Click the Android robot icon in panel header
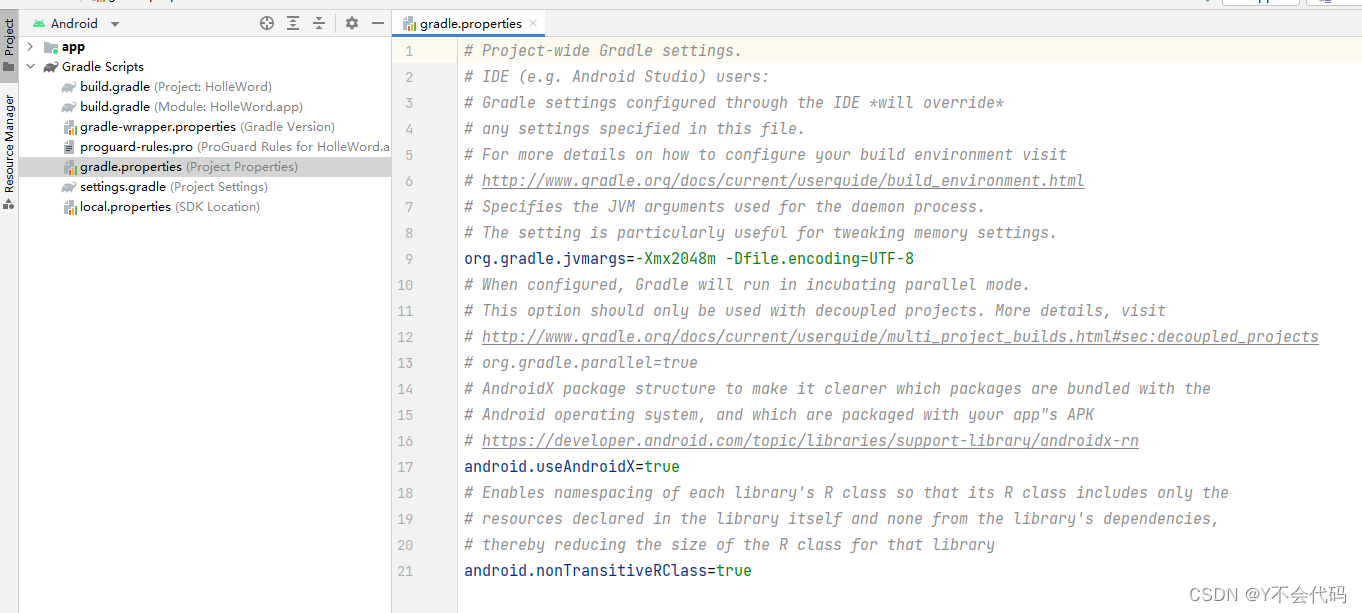 (39, 23)
